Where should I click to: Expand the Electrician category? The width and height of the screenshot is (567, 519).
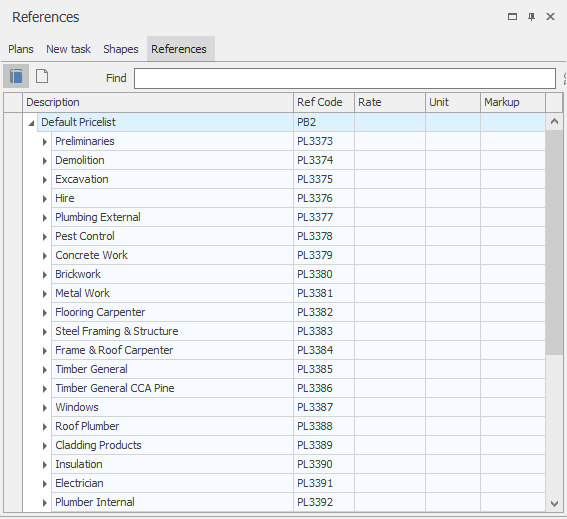coord(44,484)
